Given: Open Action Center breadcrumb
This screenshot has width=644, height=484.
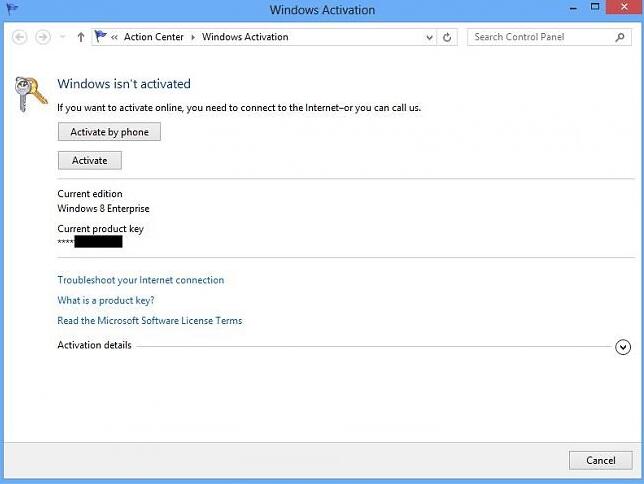Looking at the screenshot, I should tap(154, 37).
